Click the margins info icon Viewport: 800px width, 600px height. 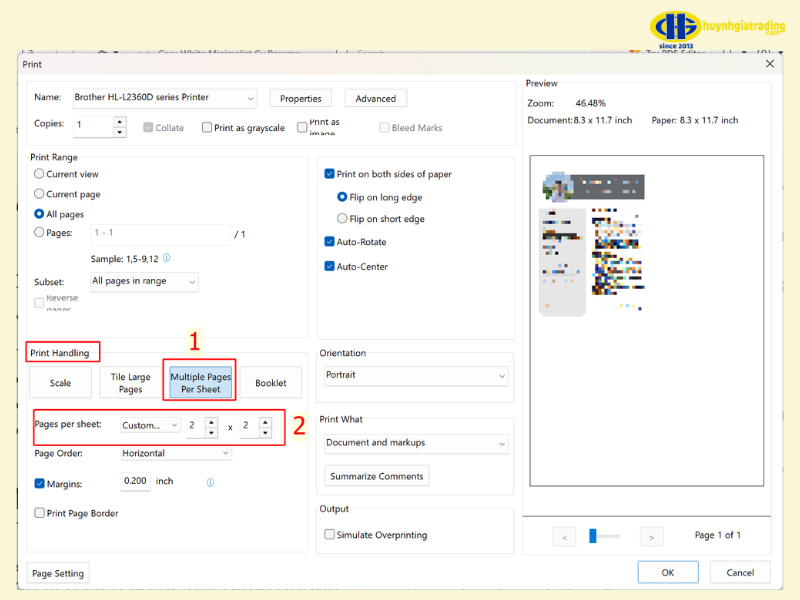click(x=210, y=482)
